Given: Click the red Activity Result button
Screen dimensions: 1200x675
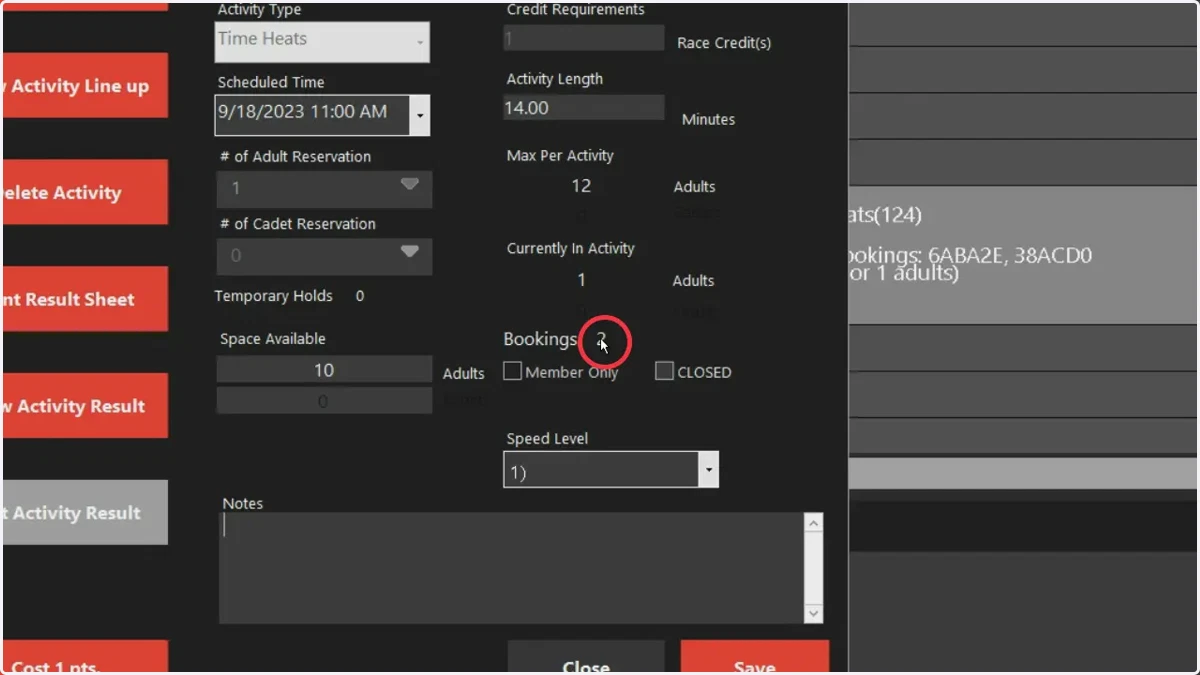Looking at the screenshot, I should pos(84,406).
